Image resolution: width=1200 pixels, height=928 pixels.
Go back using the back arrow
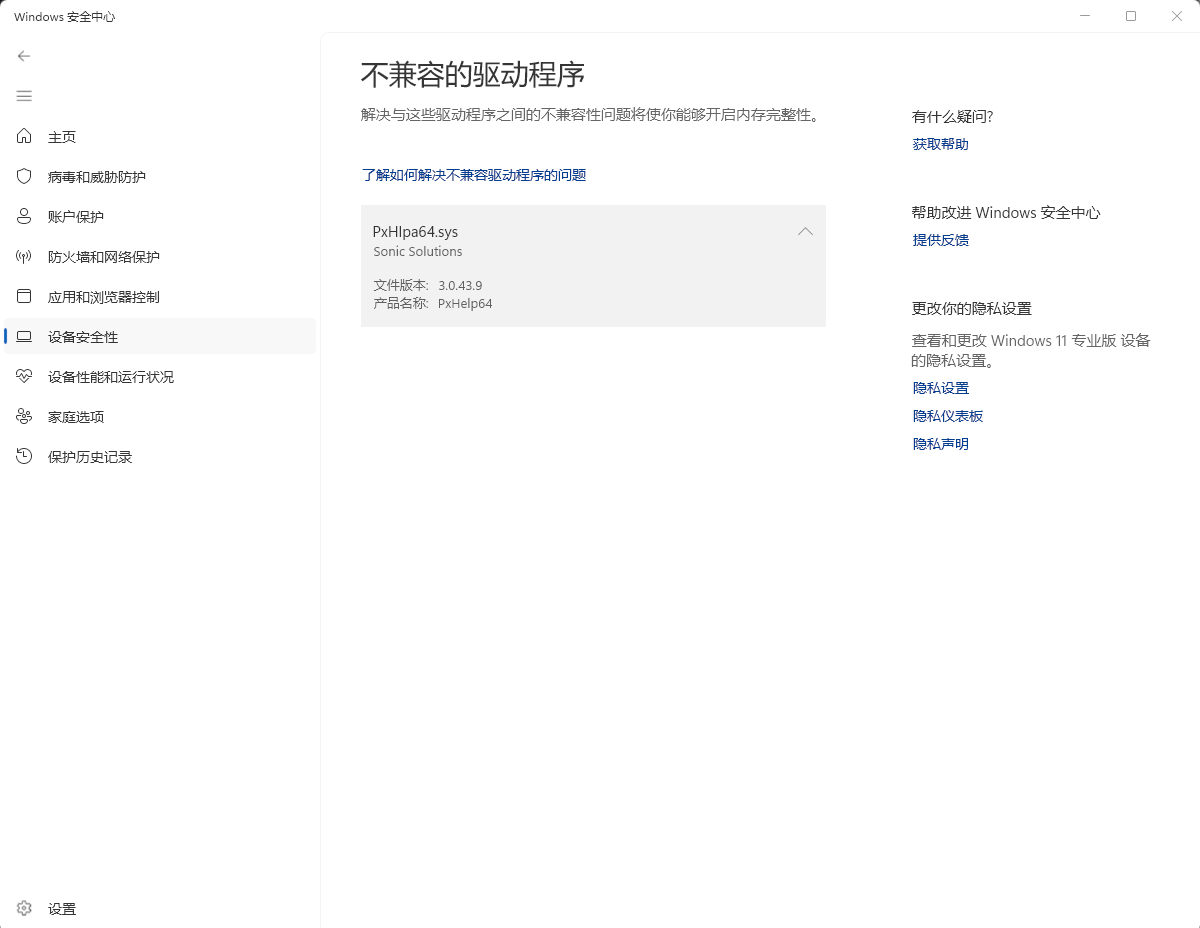pos(24,56)
